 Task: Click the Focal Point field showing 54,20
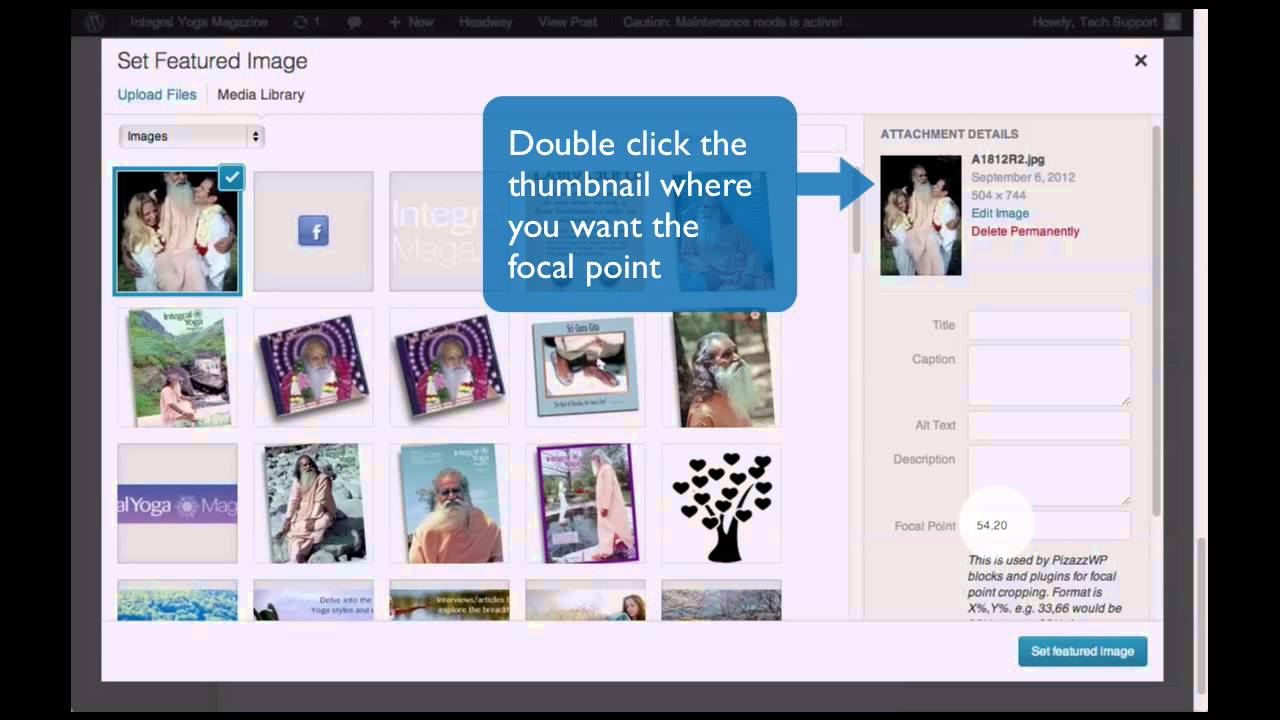pos(1049,525)
